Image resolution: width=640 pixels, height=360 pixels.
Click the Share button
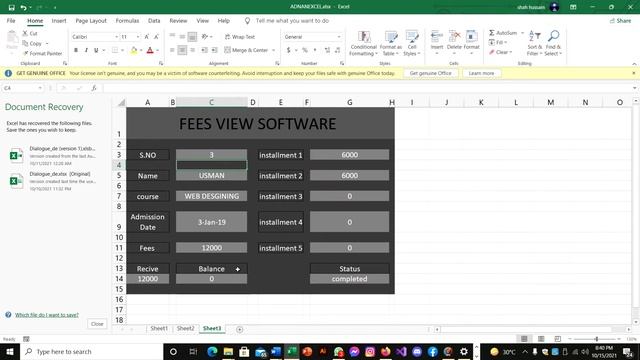(x=620, y=21)
